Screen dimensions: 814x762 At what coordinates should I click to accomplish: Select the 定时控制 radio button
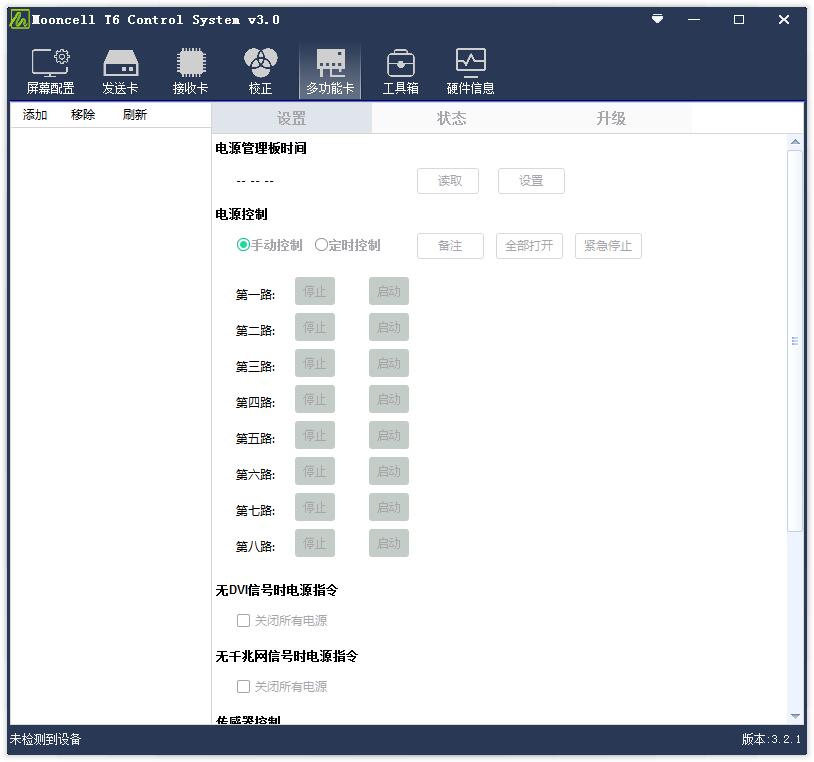(x=348, y=245)
